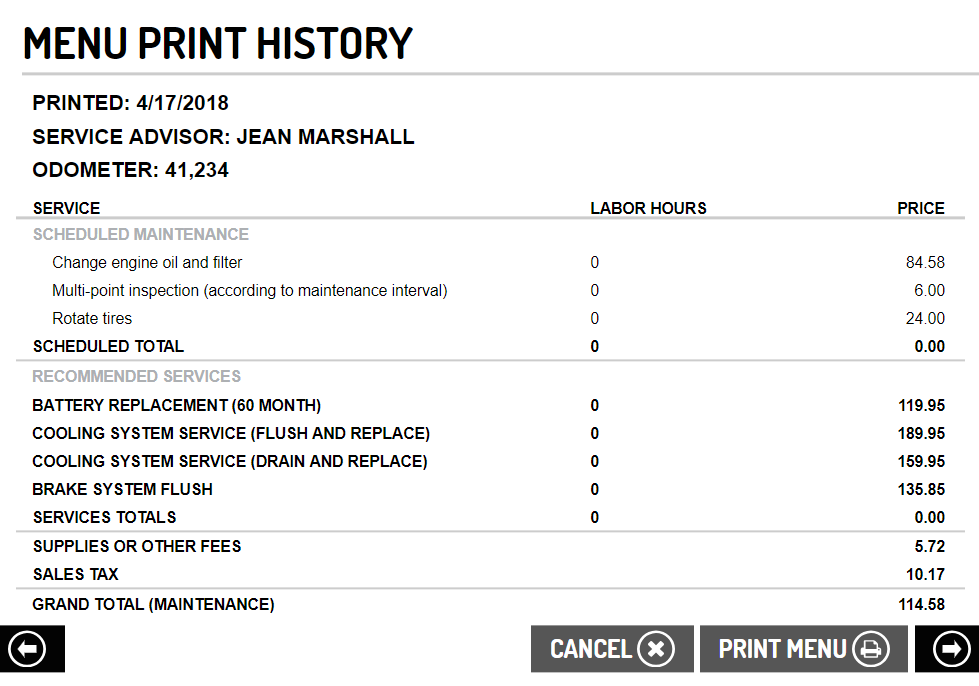Image resolution: width=979 pixels, height=686 pixels.
Task: Click the Price column header
Action: coord(920,209)
